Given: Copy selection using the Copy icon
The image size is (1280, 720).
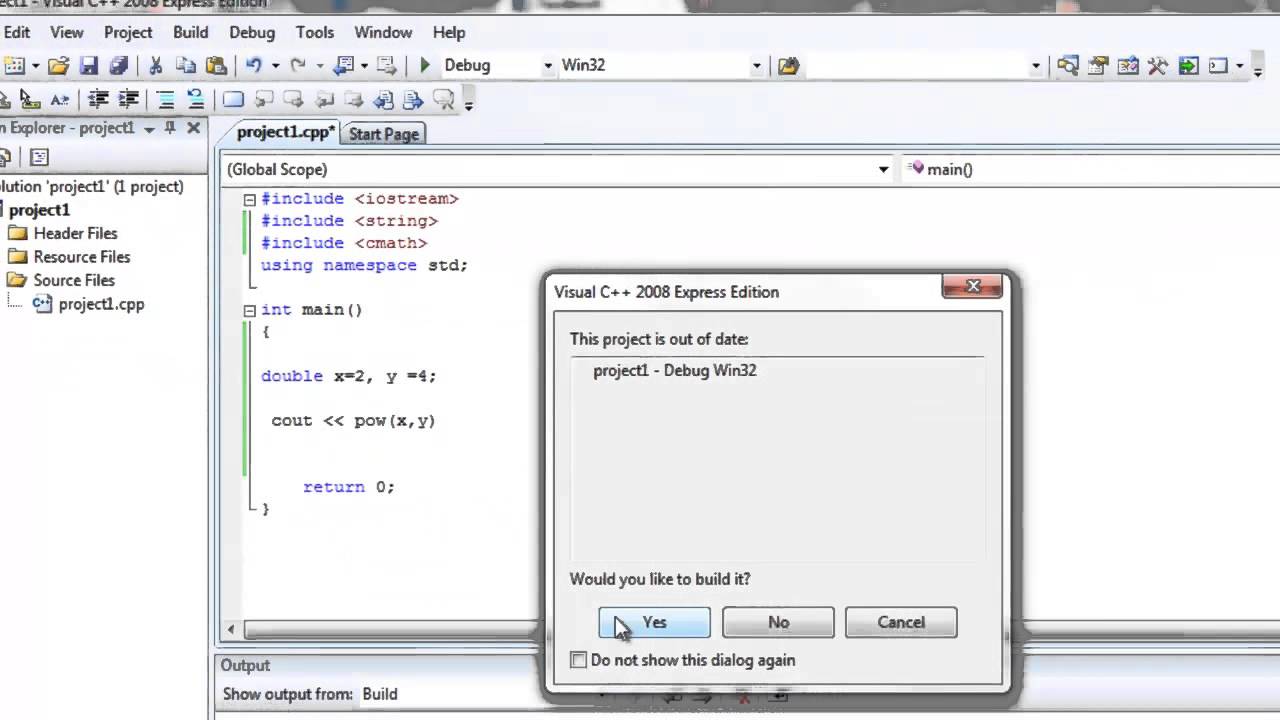Looking at the screenshot, I should click(186, 66).
